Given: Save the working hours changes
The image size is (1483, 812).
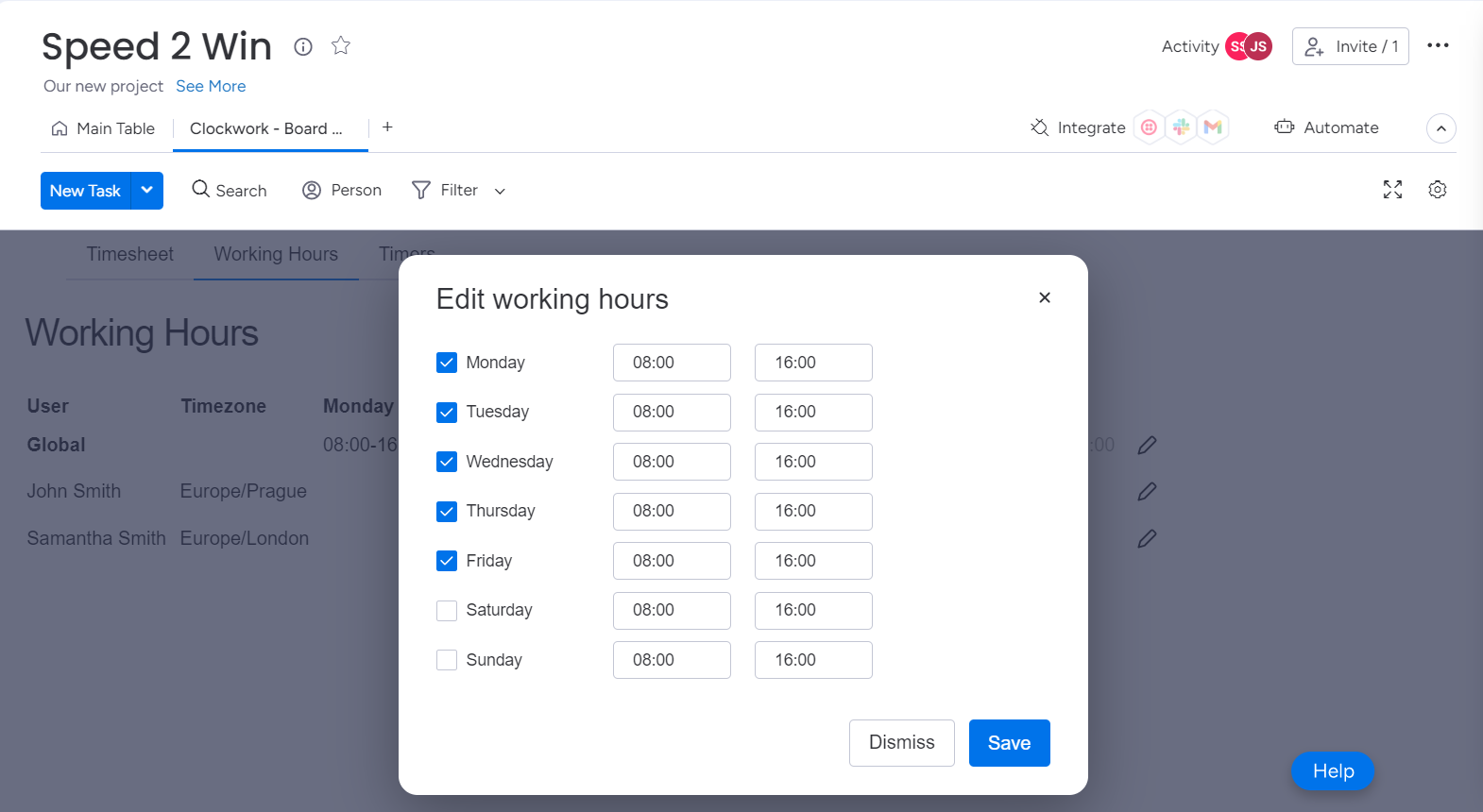Looking at the screenshot, I should [x=1009, y=743].
